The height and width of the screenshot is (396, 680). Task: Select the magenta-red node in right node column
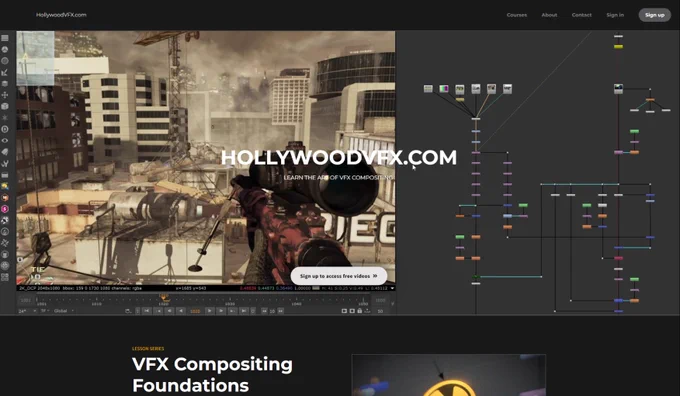618,258
